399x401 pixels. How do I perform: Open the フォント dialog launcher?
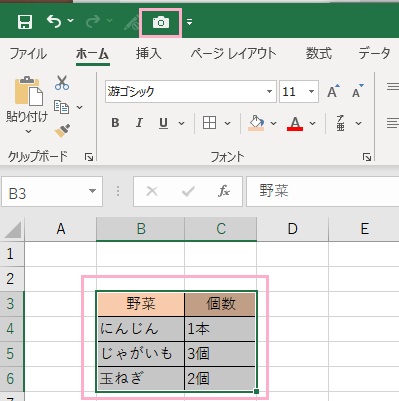pyautogui.click(x=367, y=157)
